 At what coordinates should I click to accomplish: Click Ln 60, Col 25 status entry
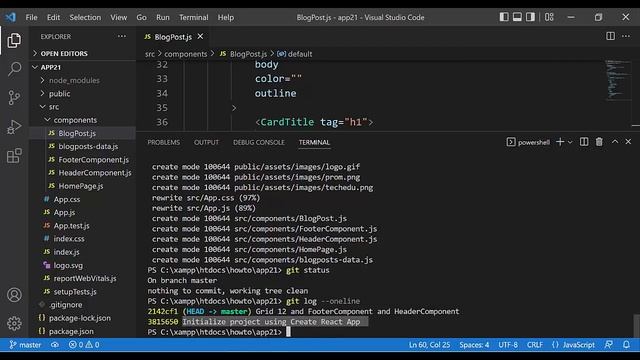click(x=429, y=345)
